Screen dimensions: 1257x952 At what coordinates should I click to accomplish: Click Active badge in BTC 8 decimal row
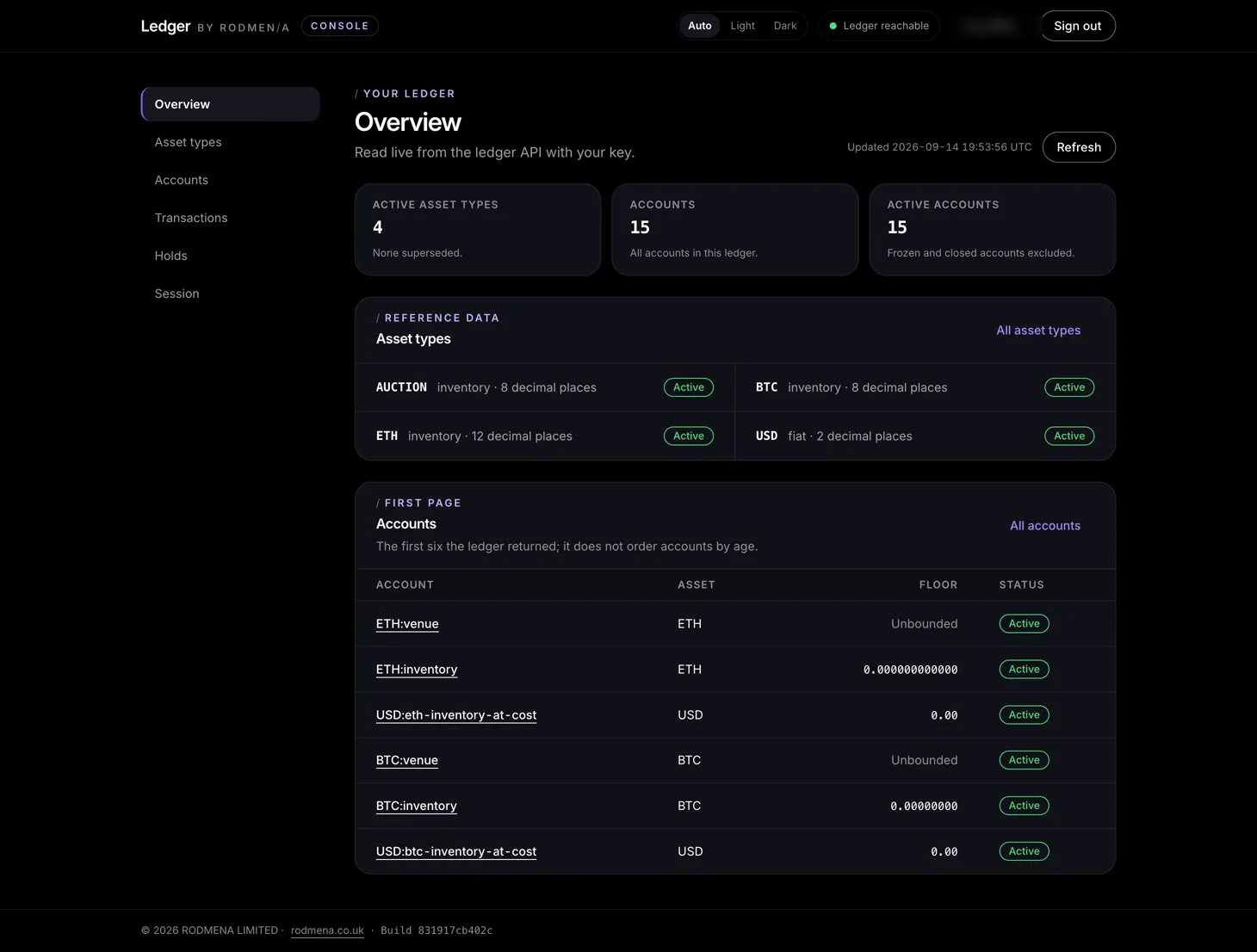1069,387
